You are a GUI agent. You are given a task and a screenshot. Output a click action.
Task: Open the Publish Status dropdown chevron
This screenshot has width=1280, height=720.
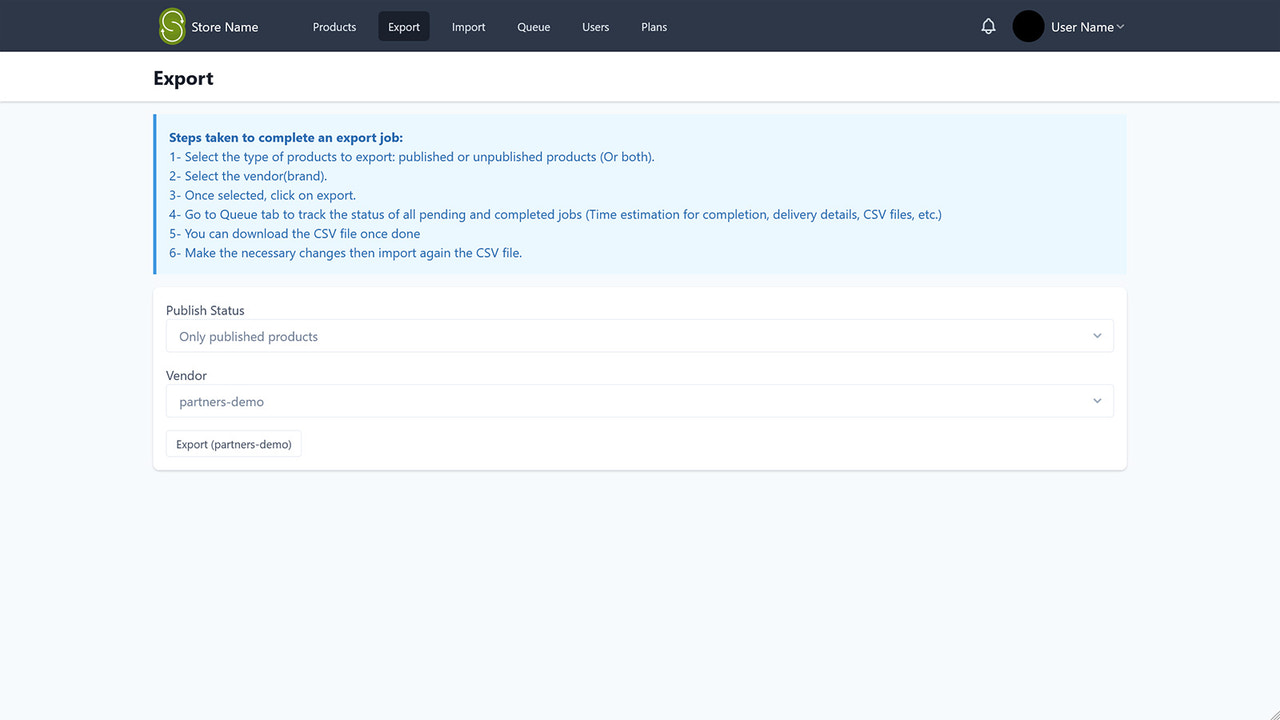pos(1097,335)
